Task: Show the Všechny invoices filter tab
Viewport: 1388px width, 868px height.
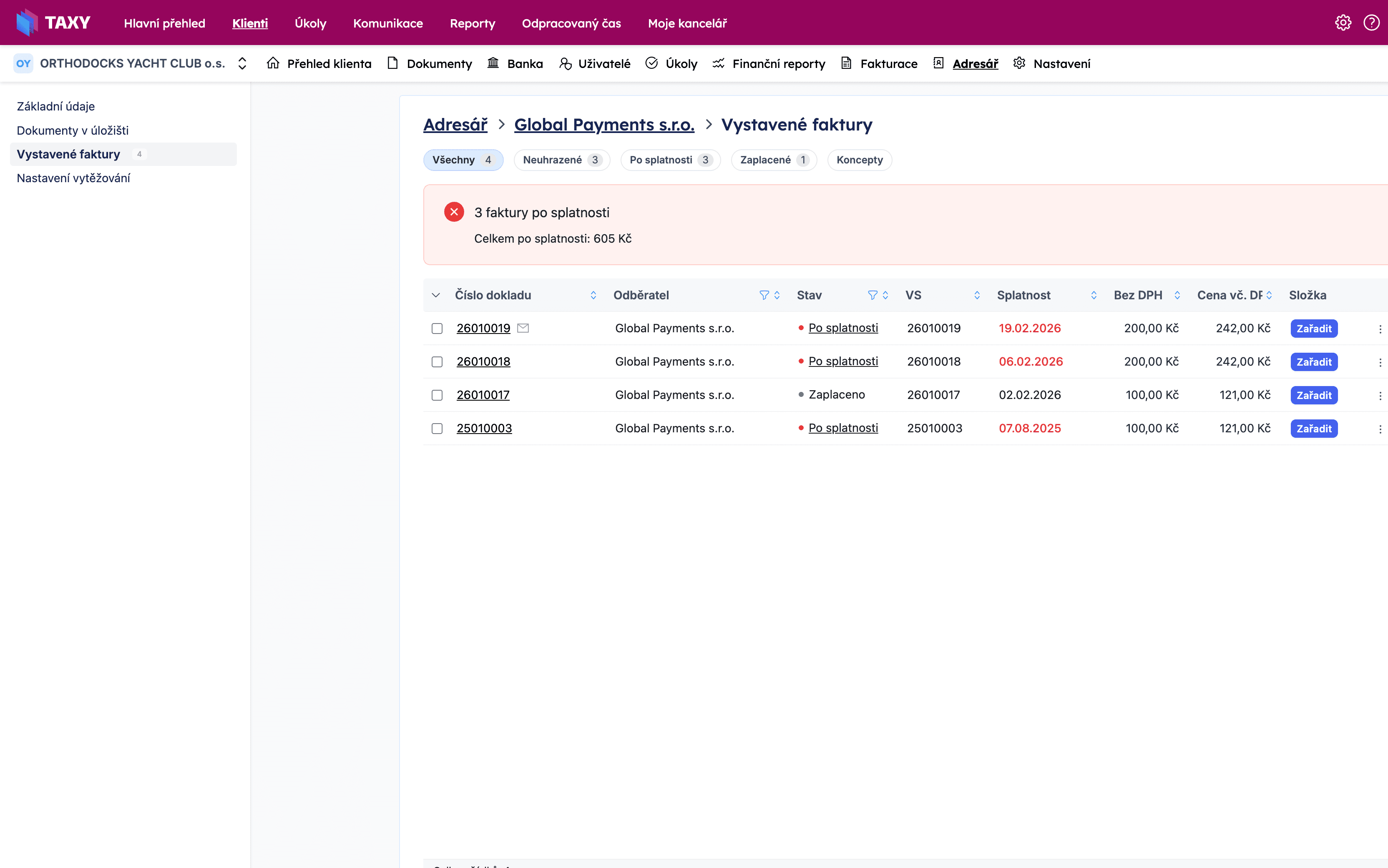Action: [x=463, y=160]
